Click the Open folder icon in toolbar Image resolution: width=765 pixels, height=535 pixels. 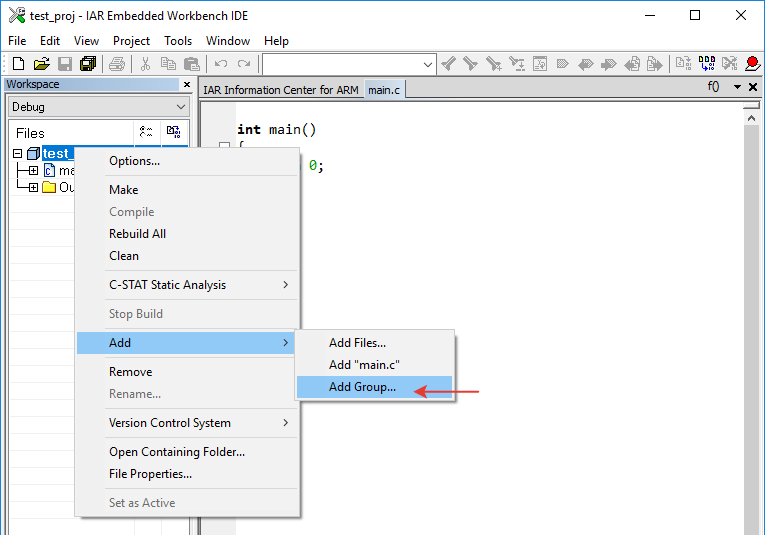coord(41,64)
